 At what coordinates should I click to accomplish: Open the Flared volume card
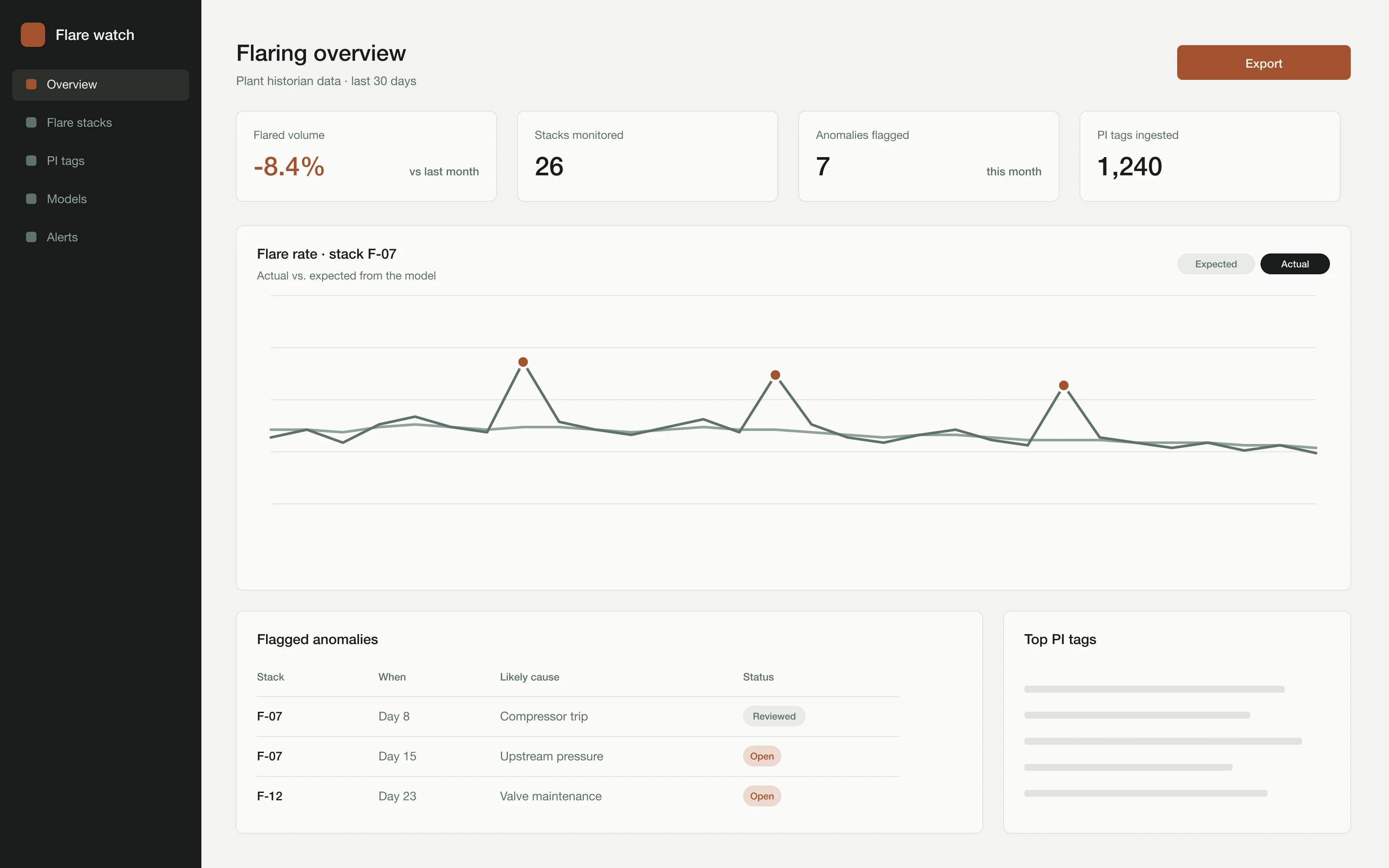tap(366, 156)
